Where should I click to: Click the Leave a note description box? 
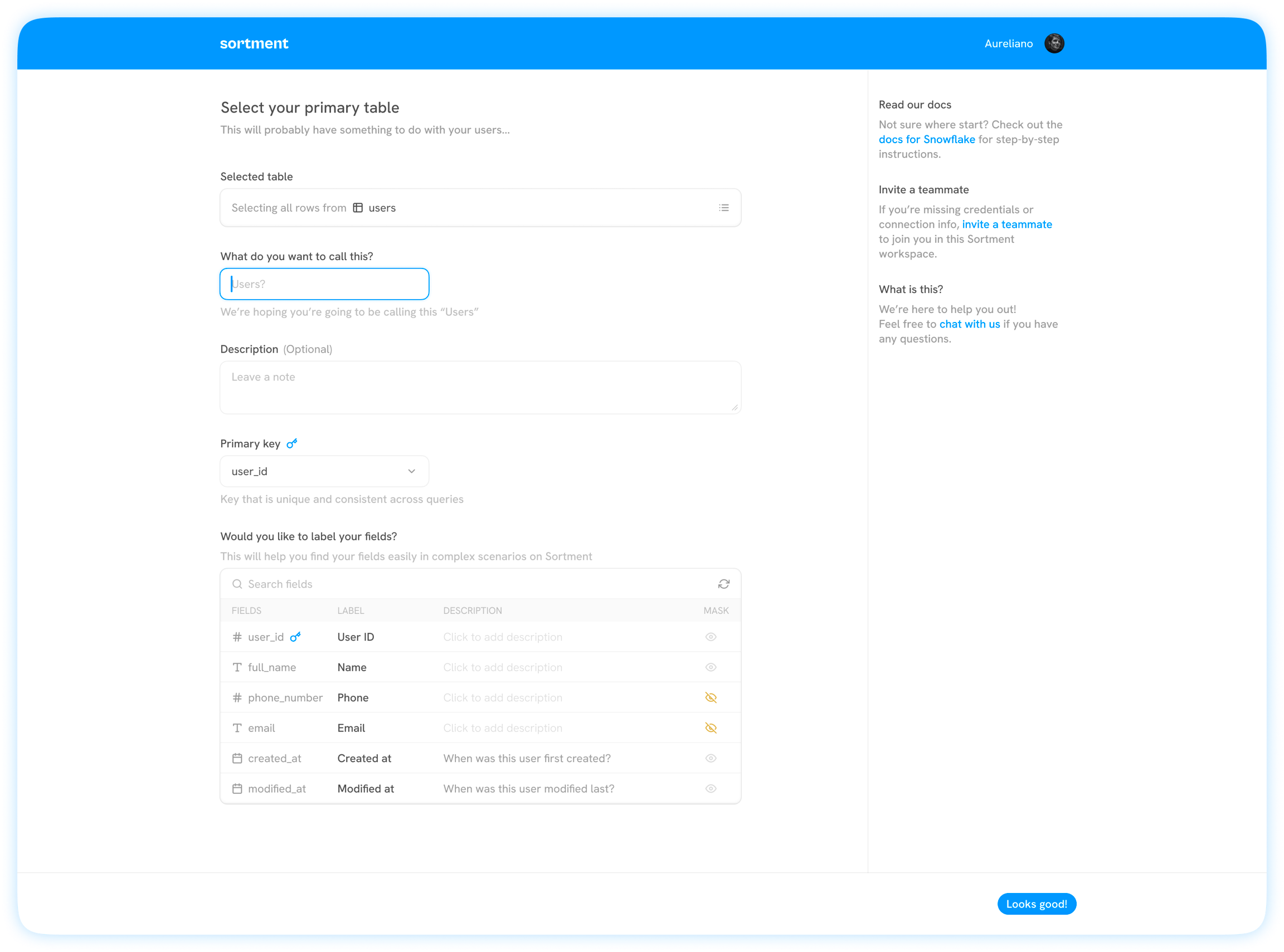point(480,387)
